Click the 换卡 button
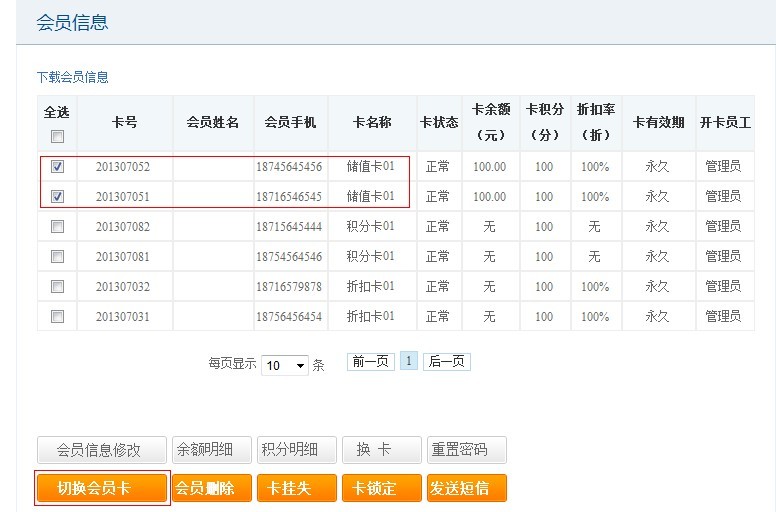Viewport: 776px width, 512px height. pyautogui.click(x=380, y=450)
